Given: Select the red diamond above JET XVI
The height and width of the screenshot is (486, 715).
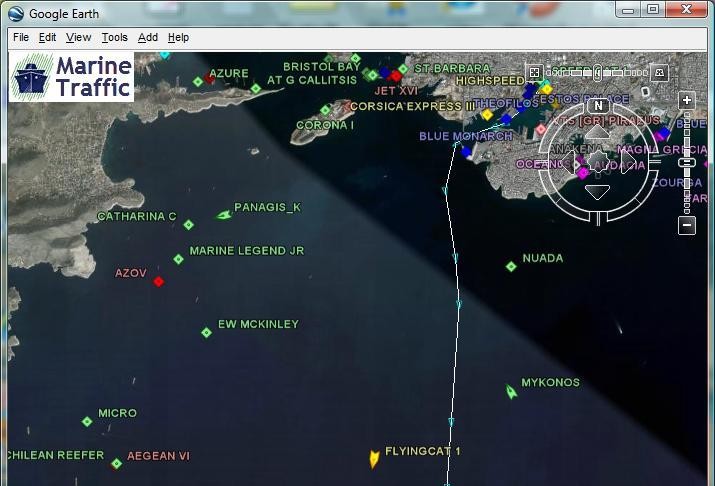Looking at the screenshot, I should (396, 76).
